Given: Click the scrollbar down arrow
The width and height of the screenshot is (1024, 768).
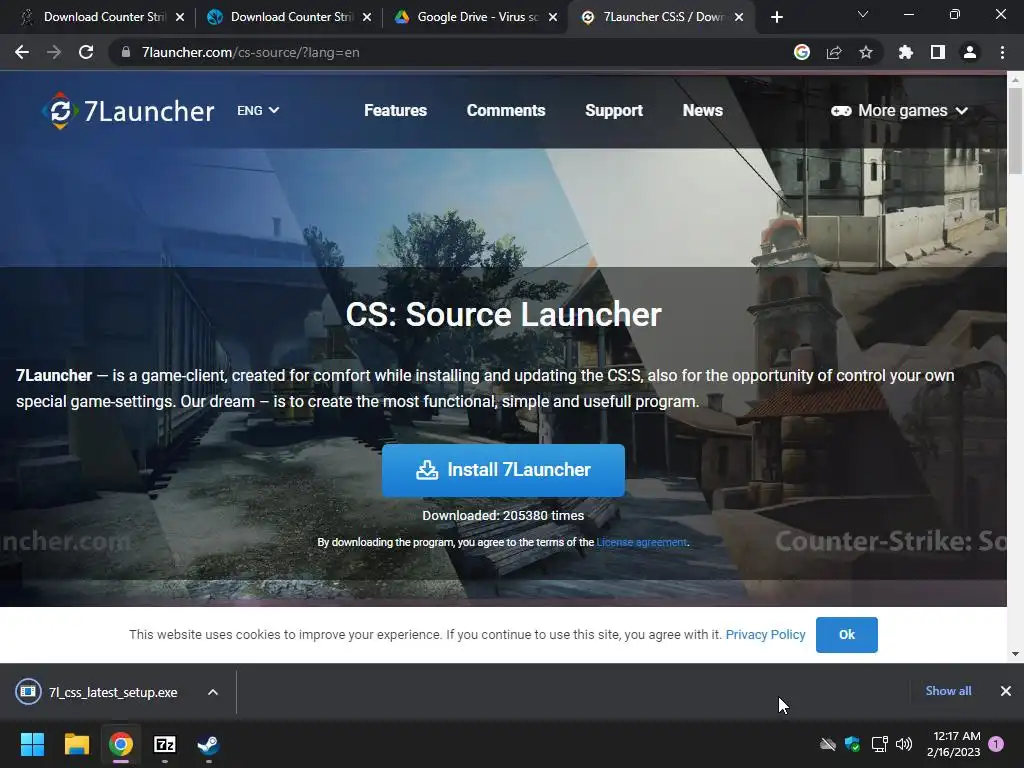Looking at the screenshot, I should click(x=1015, y=654).
